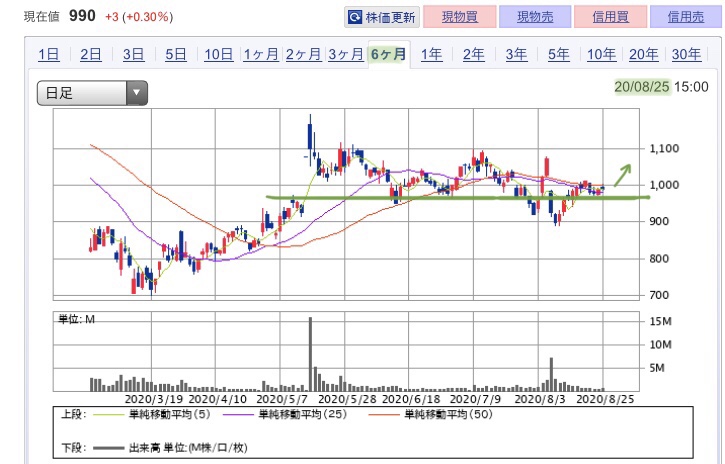
Task: Click the current price value 990
Action: pos(82,16)
